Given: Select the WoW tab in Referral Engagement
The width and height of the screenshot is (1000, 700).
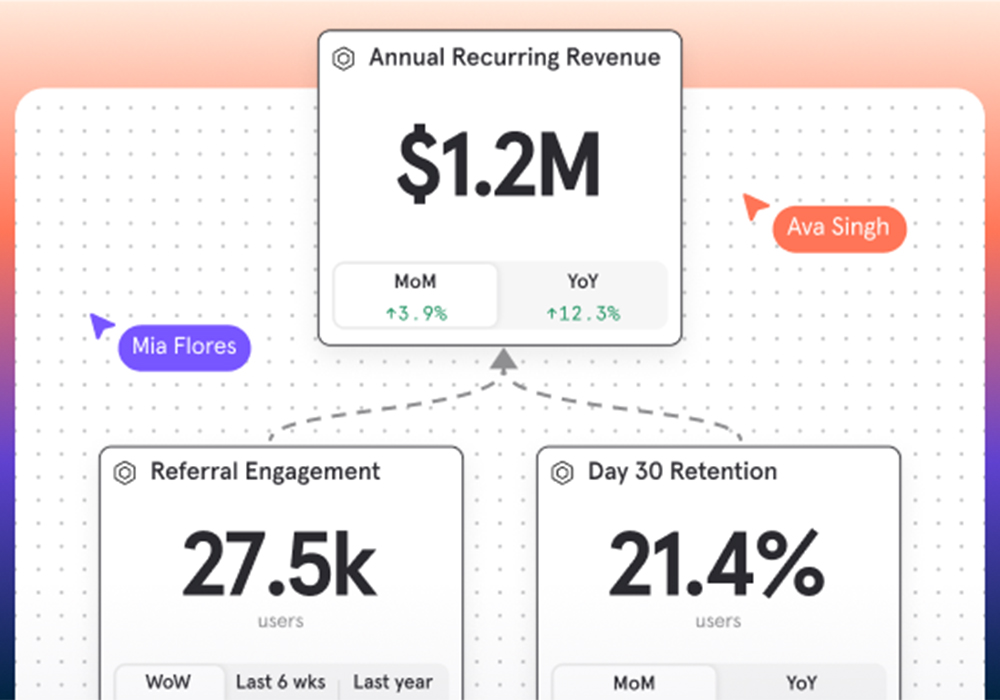Looking at the screenshot, I should [x=168, y=683].
